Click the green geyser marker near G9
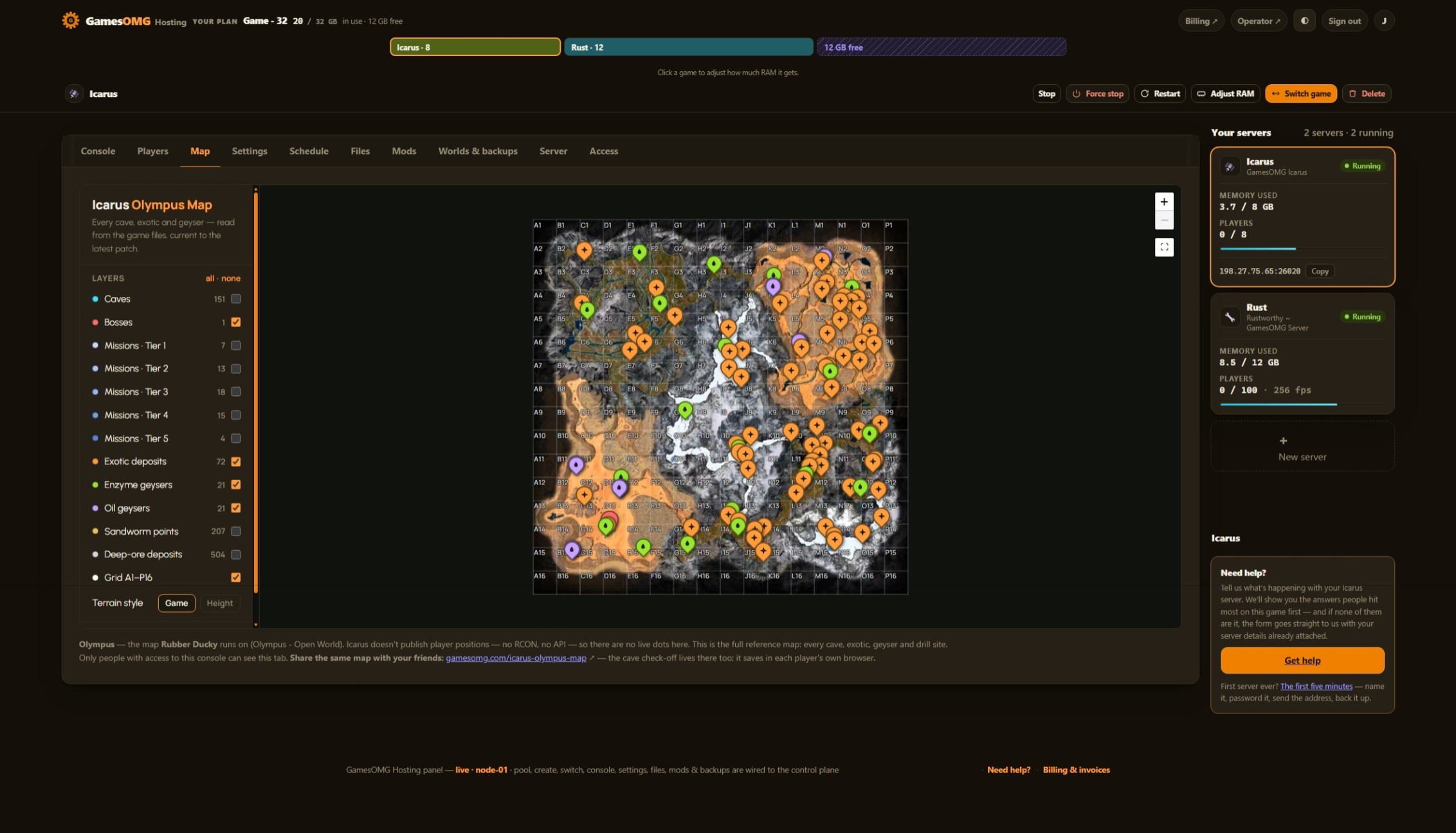1456x833 pixels. click(x=686, y=409)
